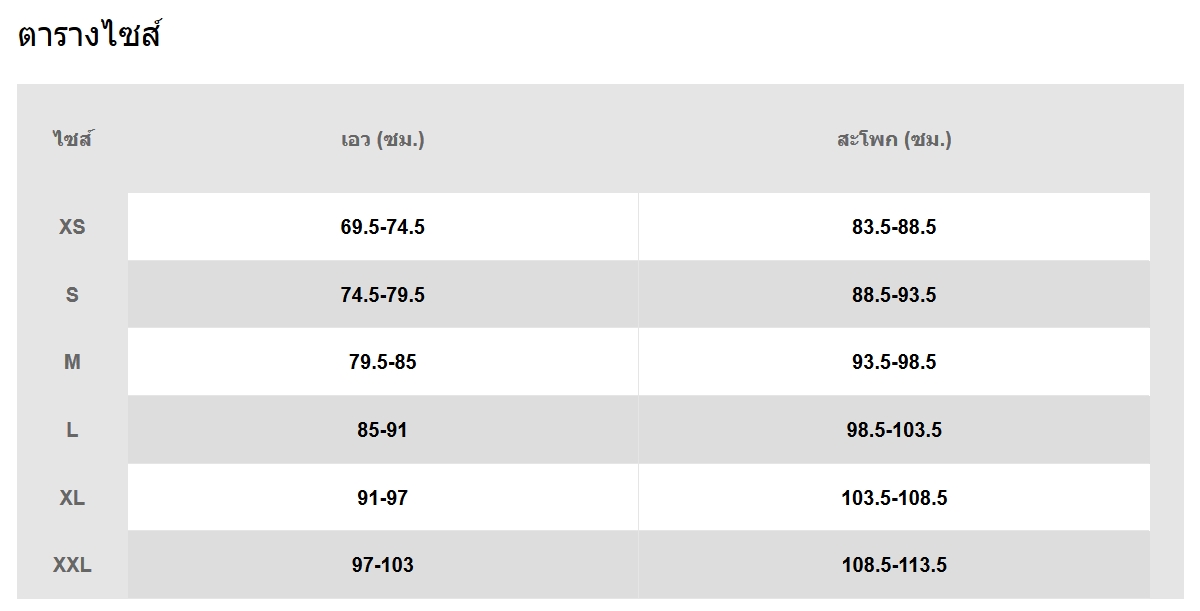Select the XXL size row label
Screen dimensions: 1200x611
[x=72, y=565]
